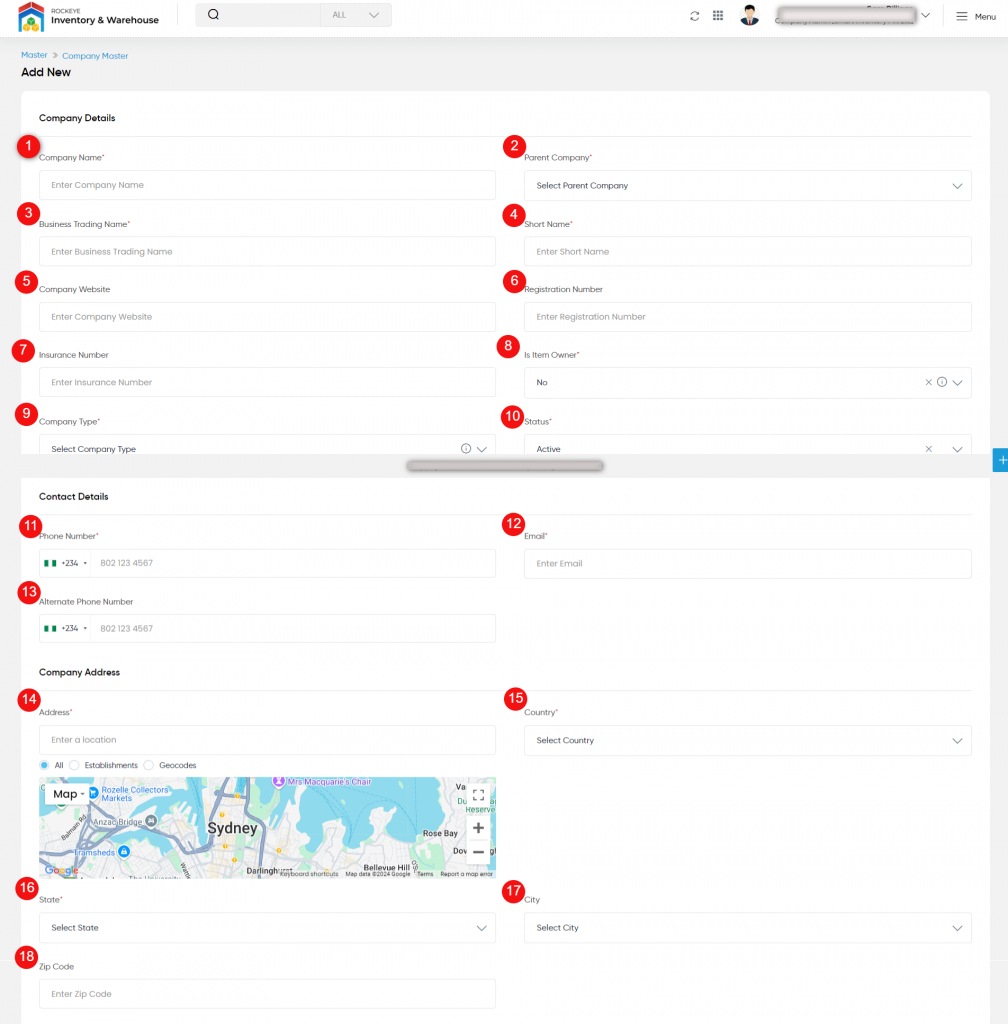
Task: Open the hamburger Menu
Action: click(976, 16)
